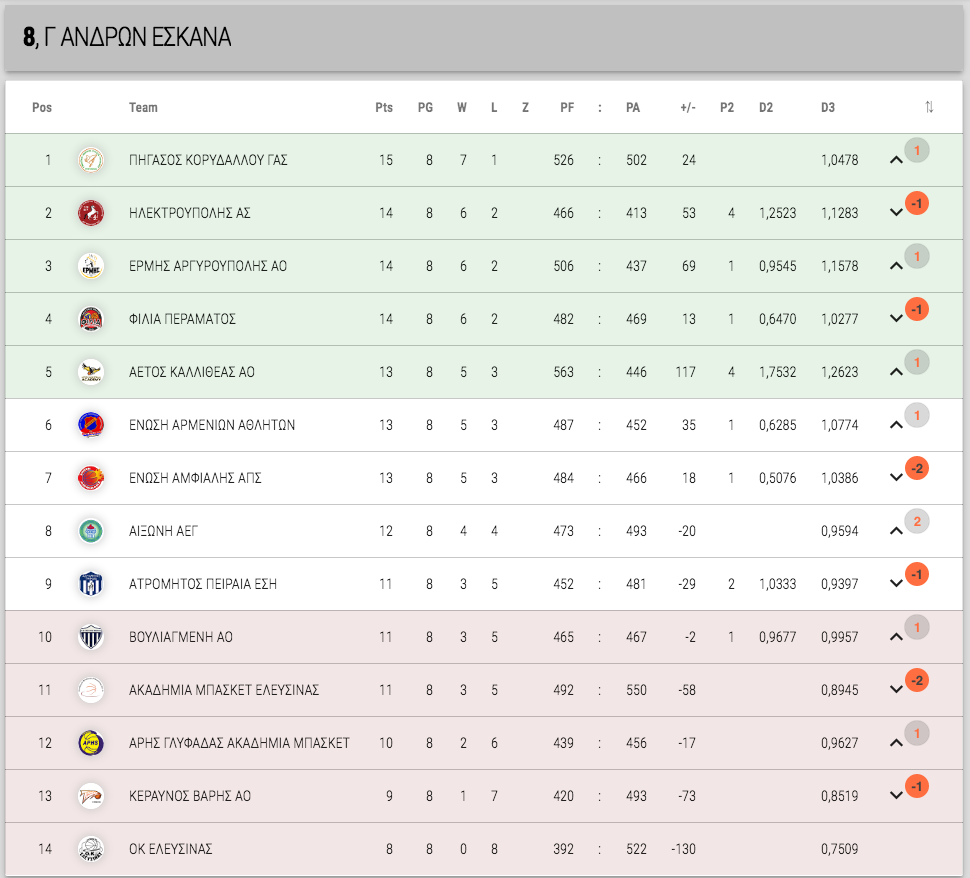Click the ΦΙΛΙΑ ΠΕΡΑΜΑΤΟΣ team logo
This screenshot has width=970, height=878.
pyautogui.click(x=91, y=319)
